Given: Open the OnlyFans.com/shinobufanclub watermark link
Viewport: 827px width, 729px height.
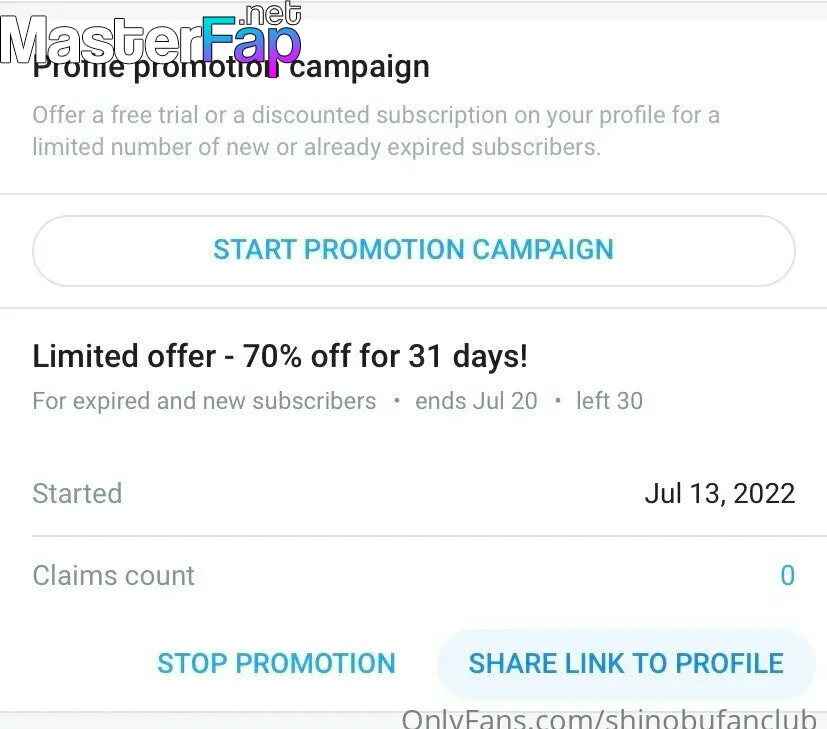Looking at the screenshot, I should click(609, 720).
